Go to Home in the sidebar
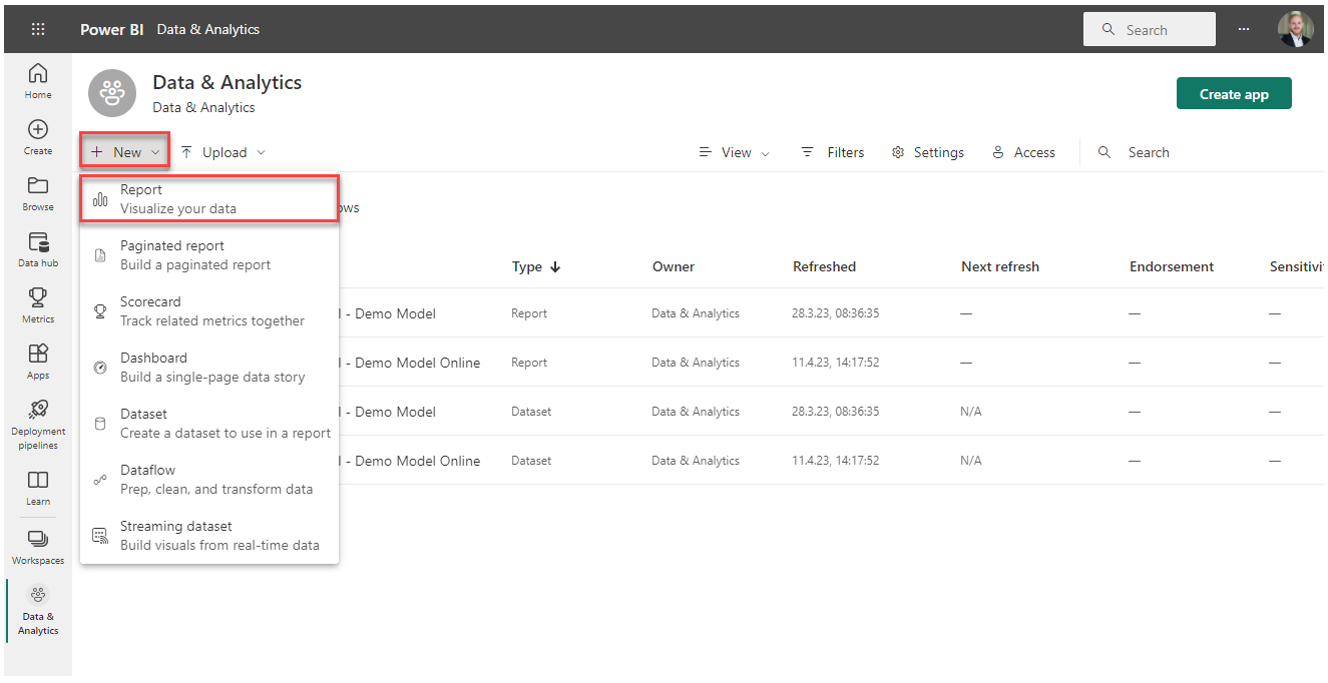The width and height of the screenshot is (1328, 683). click(38, 81)
